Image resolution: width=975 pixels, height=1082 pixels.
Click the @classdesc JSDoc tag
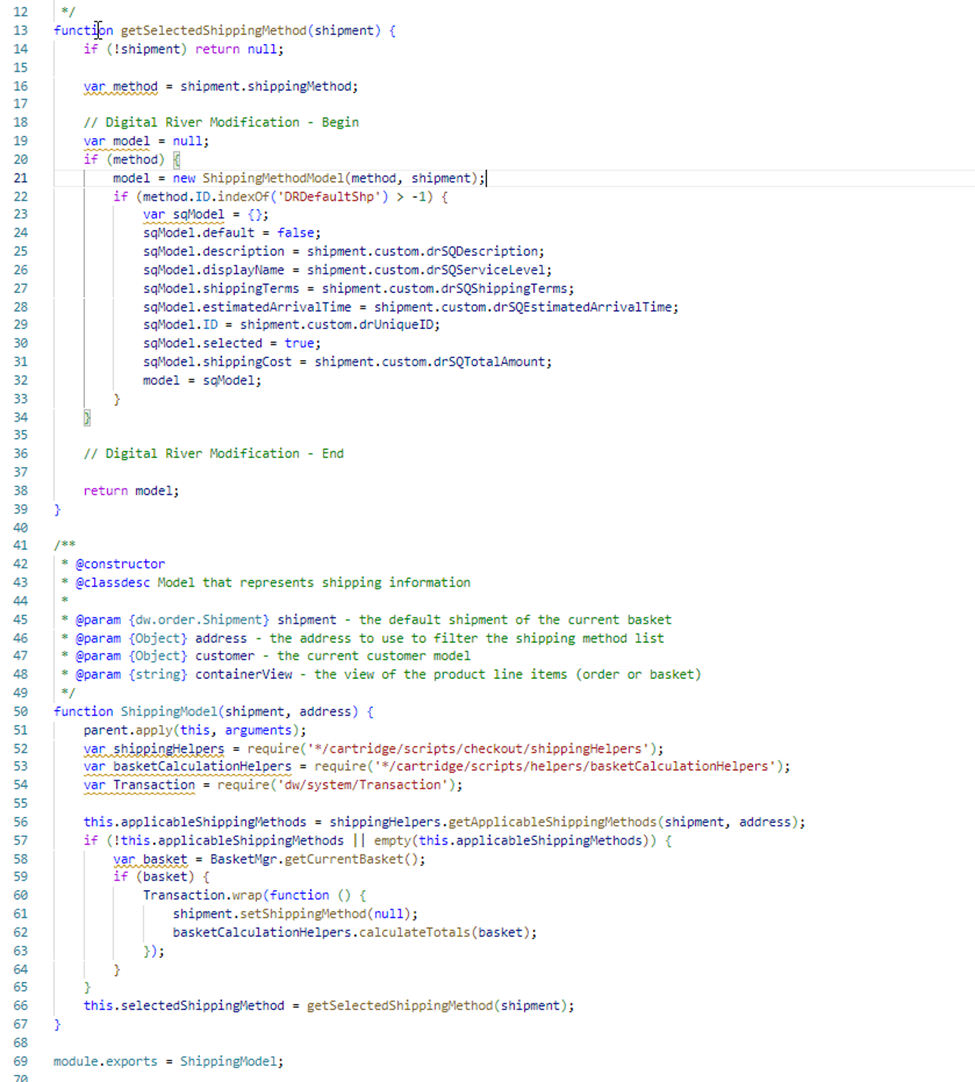coord(105,583)
